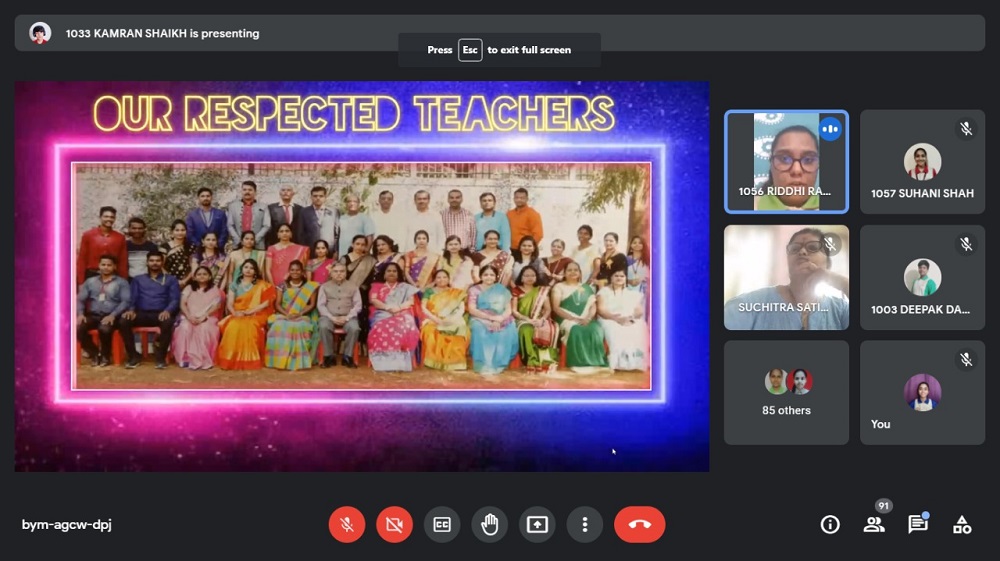Click the 1003 DEEPAK participant tile
This screenshot has width=1000, height=561.
[x=922, y=277]
